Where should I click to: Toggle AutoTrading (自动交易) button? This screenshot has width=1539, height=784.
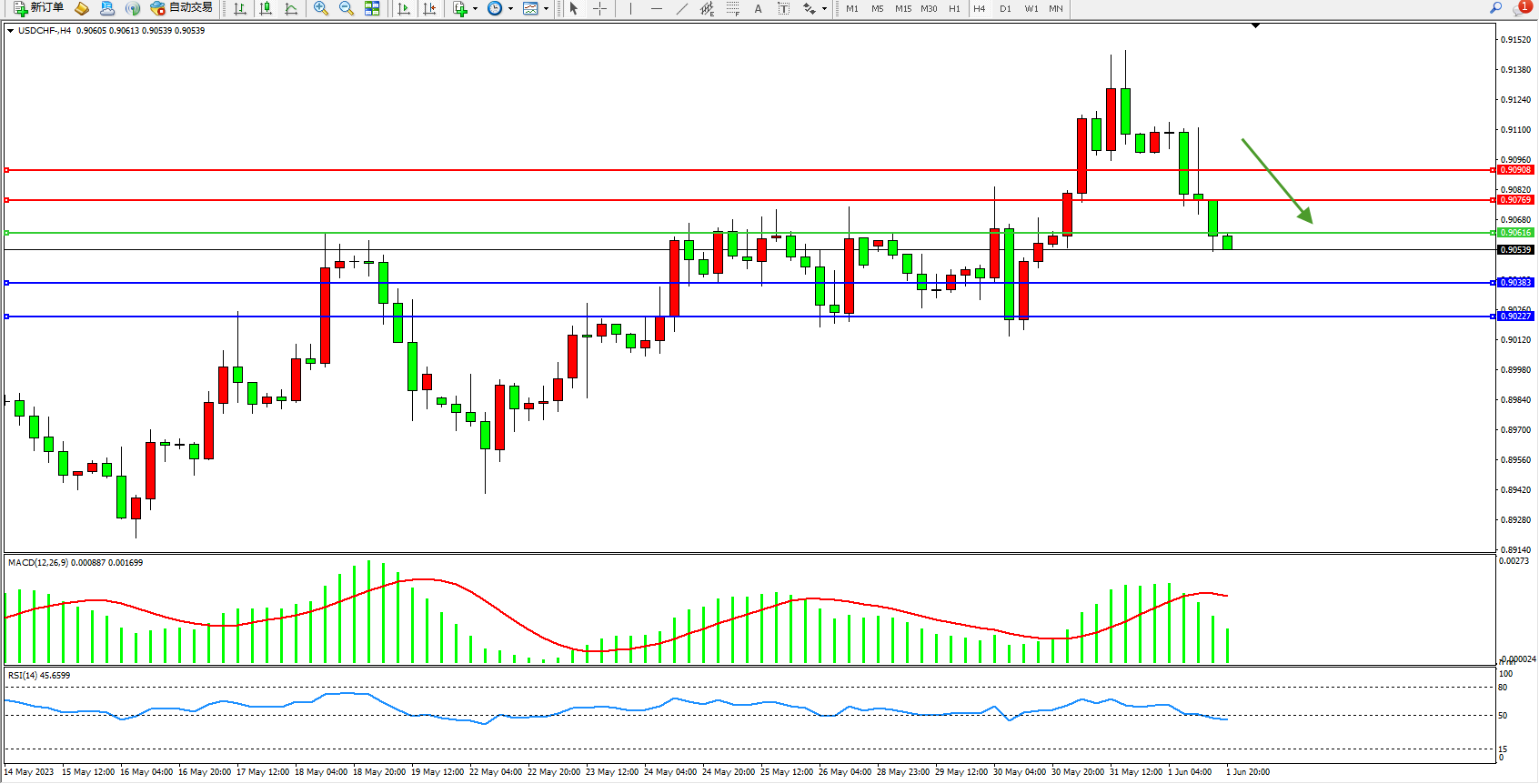(181, 8)
